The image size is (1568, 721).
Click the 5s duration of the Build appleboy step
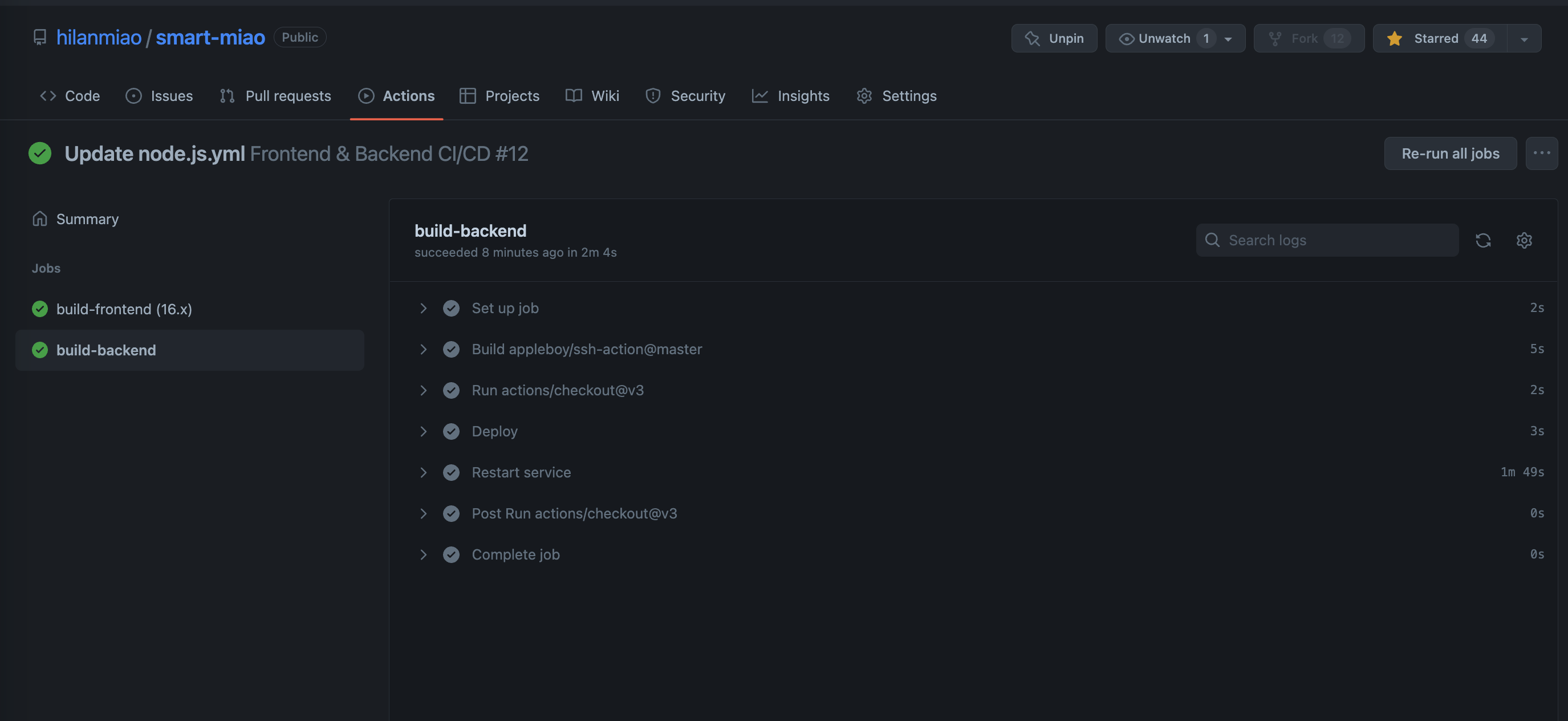click(x=1537, y=349)
